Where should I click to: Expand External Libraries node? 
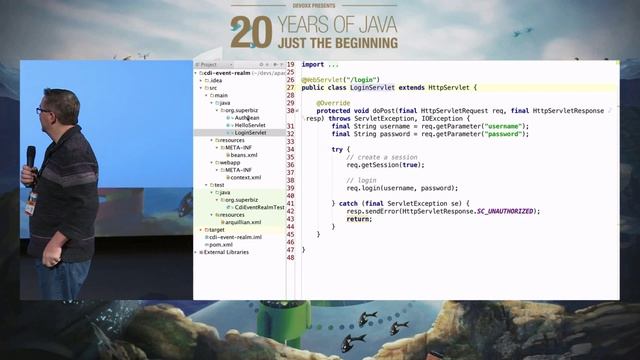pos(196,252)
